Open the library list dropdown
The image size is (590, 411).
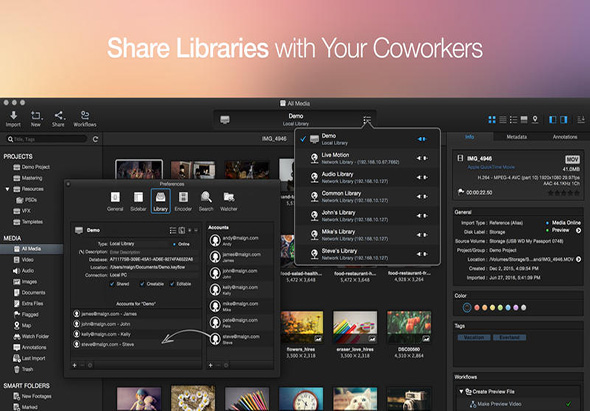[367, 120]
